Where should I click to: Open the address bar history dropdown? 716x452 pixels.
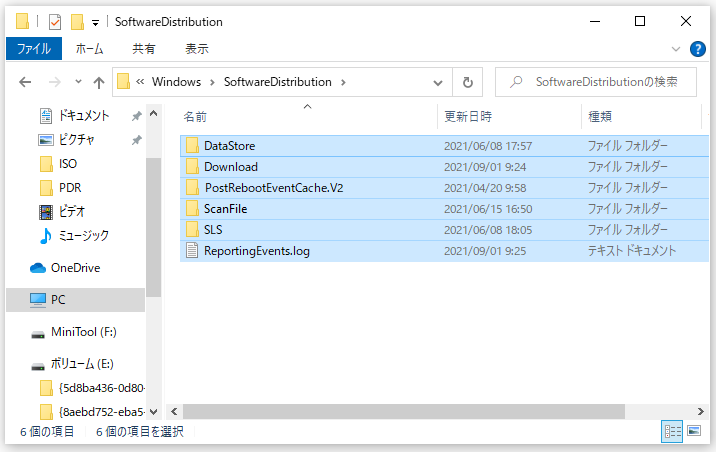[438, 83]
